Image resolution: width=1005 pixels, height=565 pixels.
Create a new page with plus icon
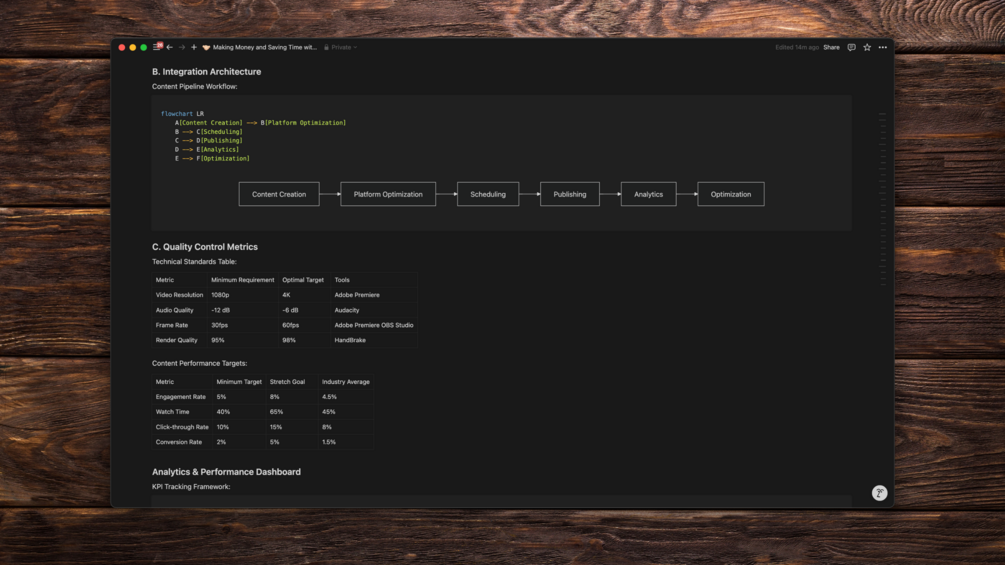tap(194, 47)
